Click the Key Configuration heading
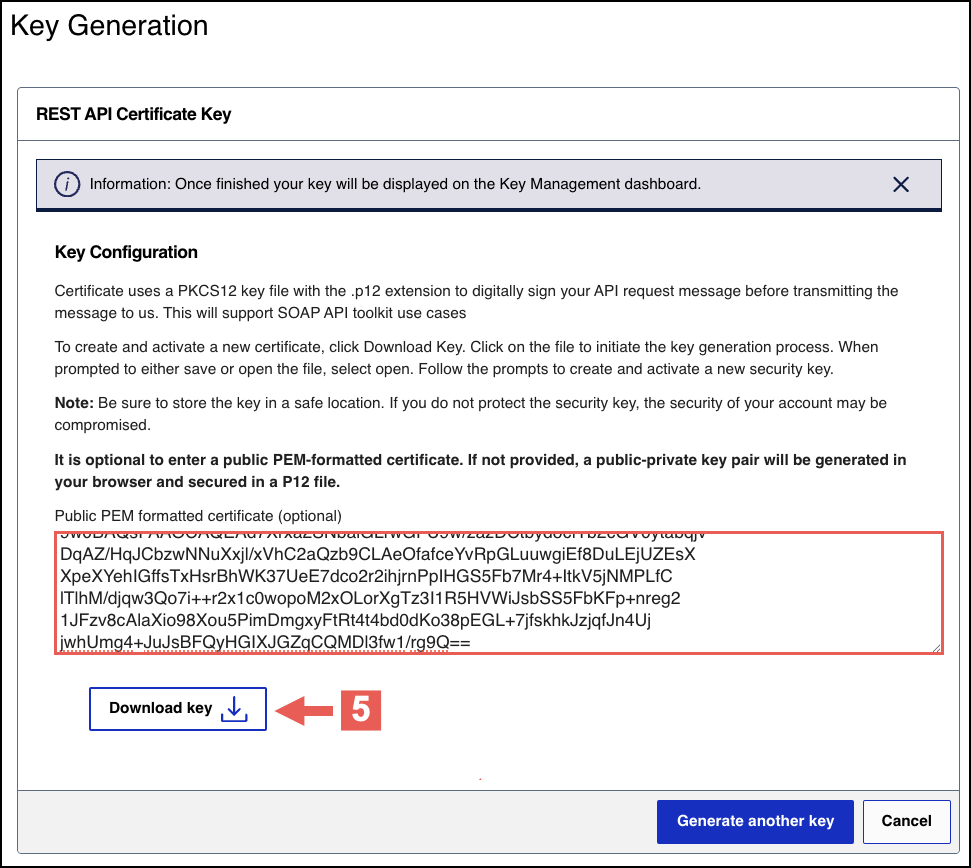The image size is (971, 868). click(x=126, y=252)
